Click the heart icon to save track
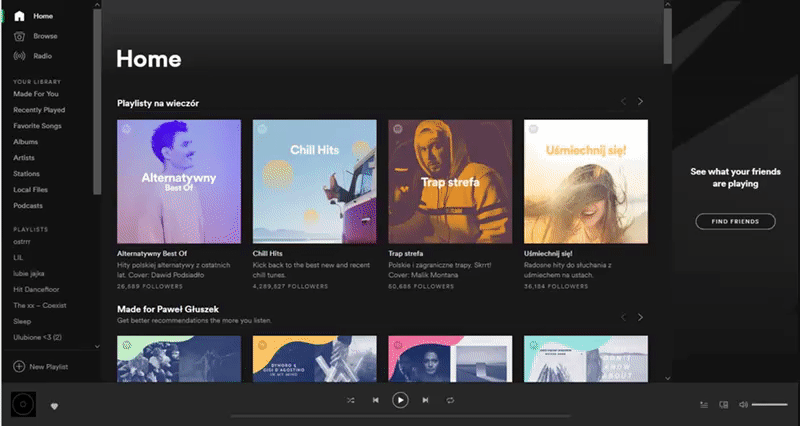Screen dimensions: 800x426 [55, 406]
